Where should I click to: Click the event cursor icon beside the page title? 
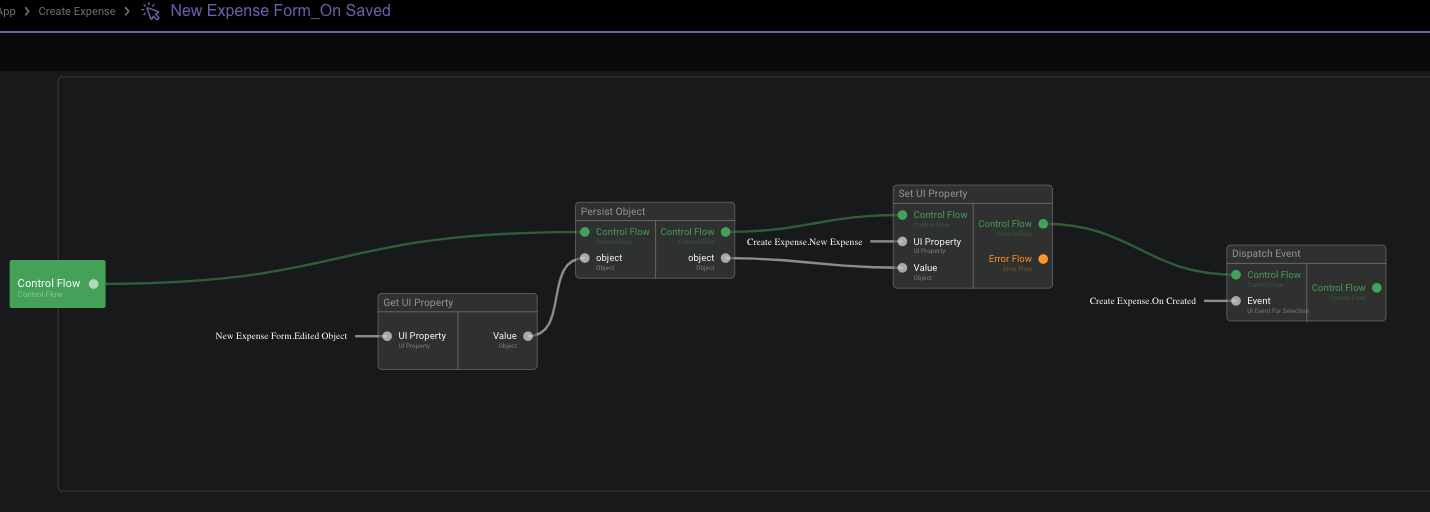[151, 11]
